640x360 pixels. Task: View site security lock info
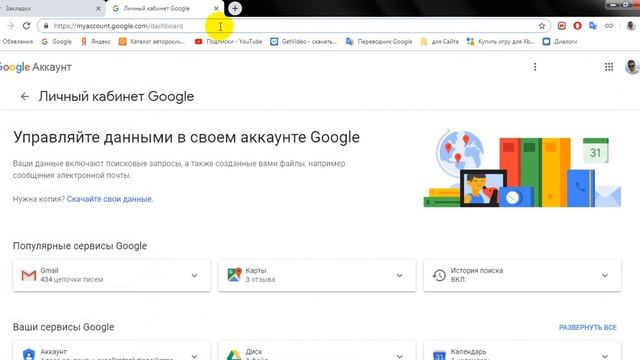pos(46,26)
